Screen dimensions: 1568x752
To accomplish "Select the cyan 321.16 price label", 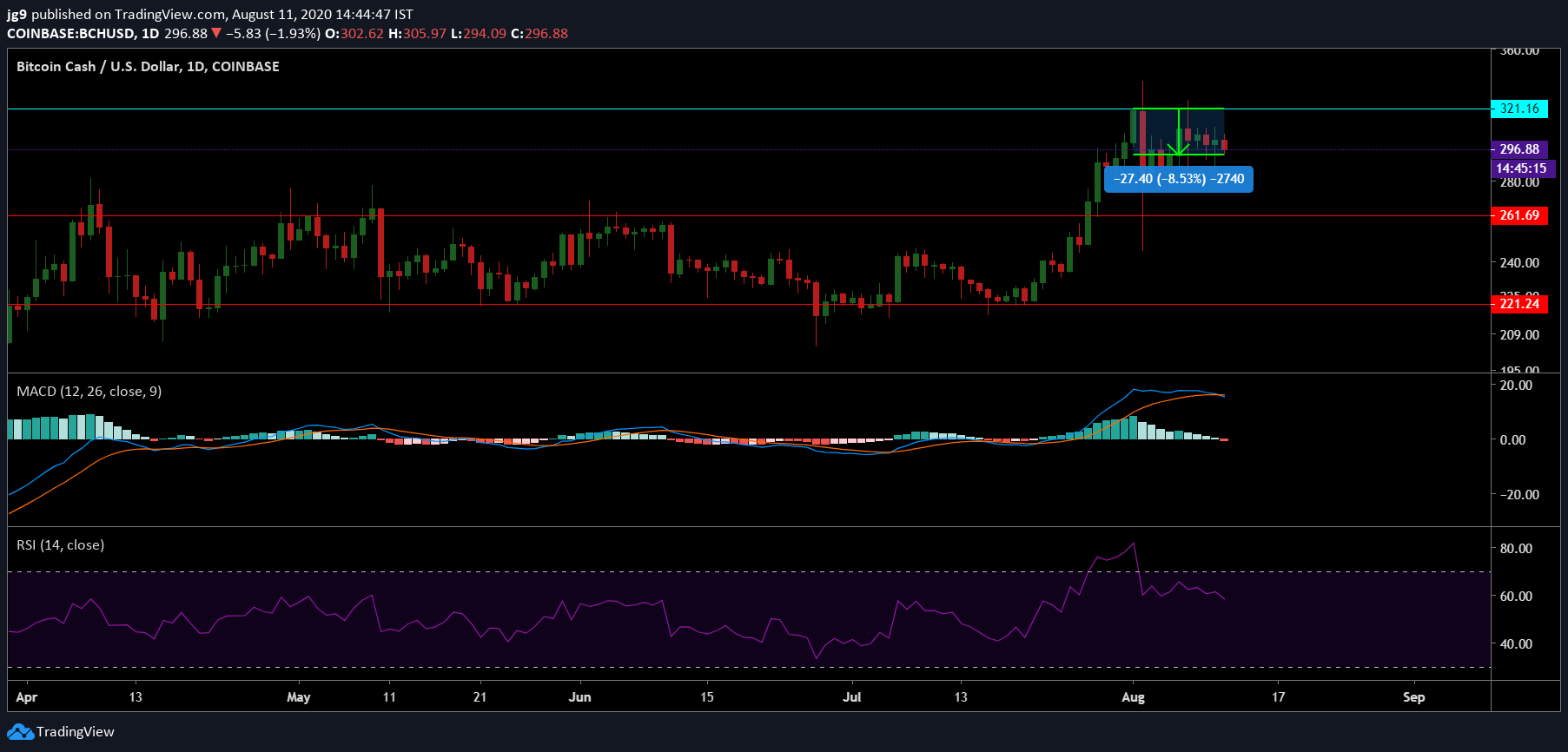I will point(1518,109).
